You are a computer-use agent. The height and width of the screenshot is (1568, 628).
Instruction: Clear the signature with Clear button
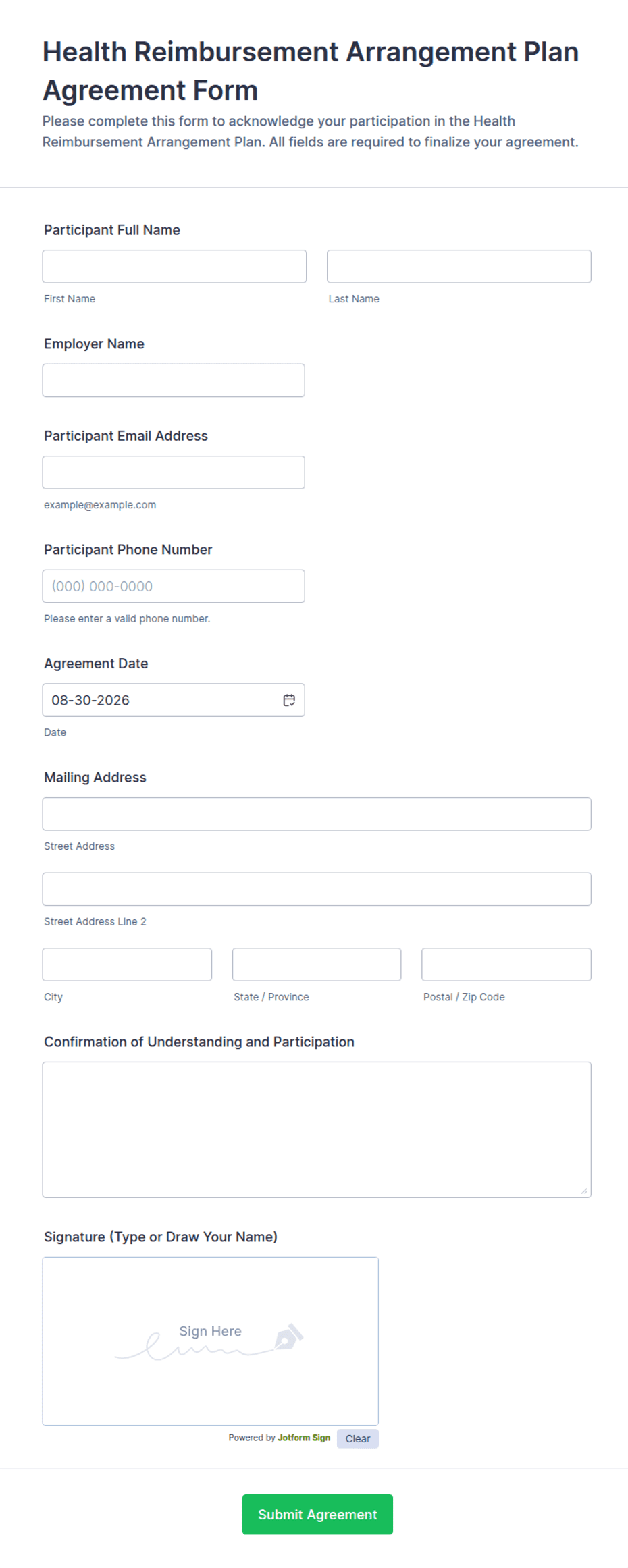point(358,1438)
